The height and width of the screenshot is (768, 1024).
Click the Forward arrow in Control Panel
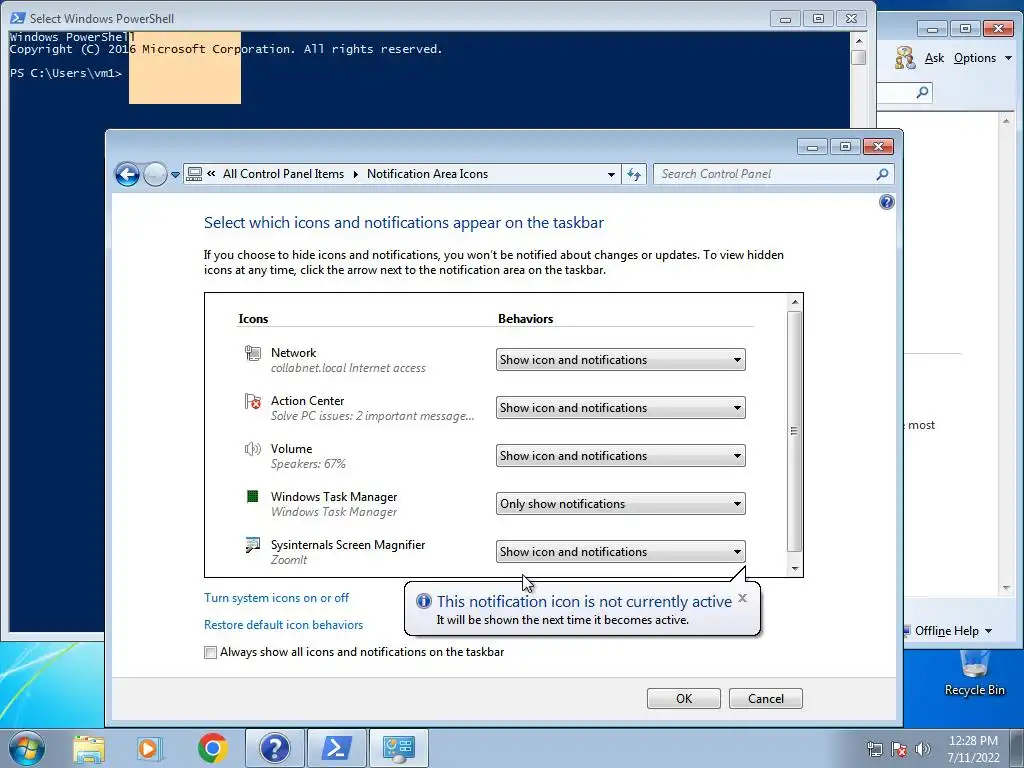pyautogui.click(x=155, y=174)
